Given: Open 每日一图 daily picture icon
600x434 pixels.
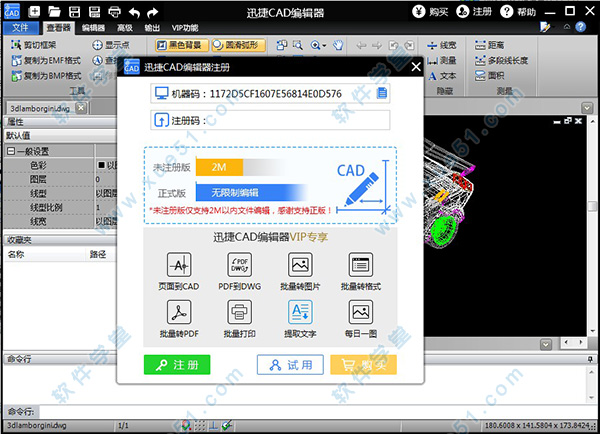Looking at the screenshot, I should pyautogui.click(x=360, y=312).
